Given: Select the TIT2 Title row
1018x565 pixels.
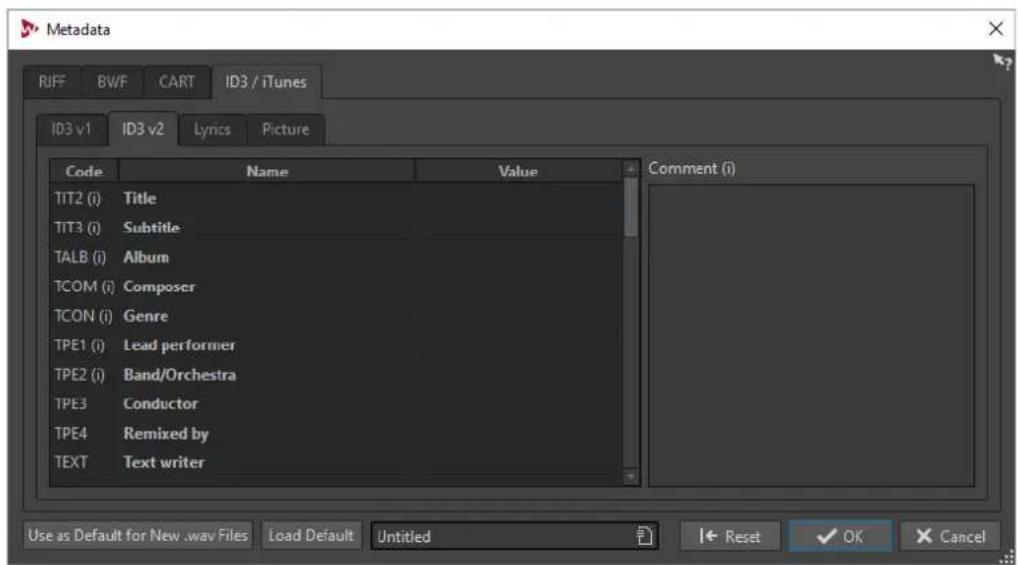Looking at the screenshot, I should click(336, 198).
